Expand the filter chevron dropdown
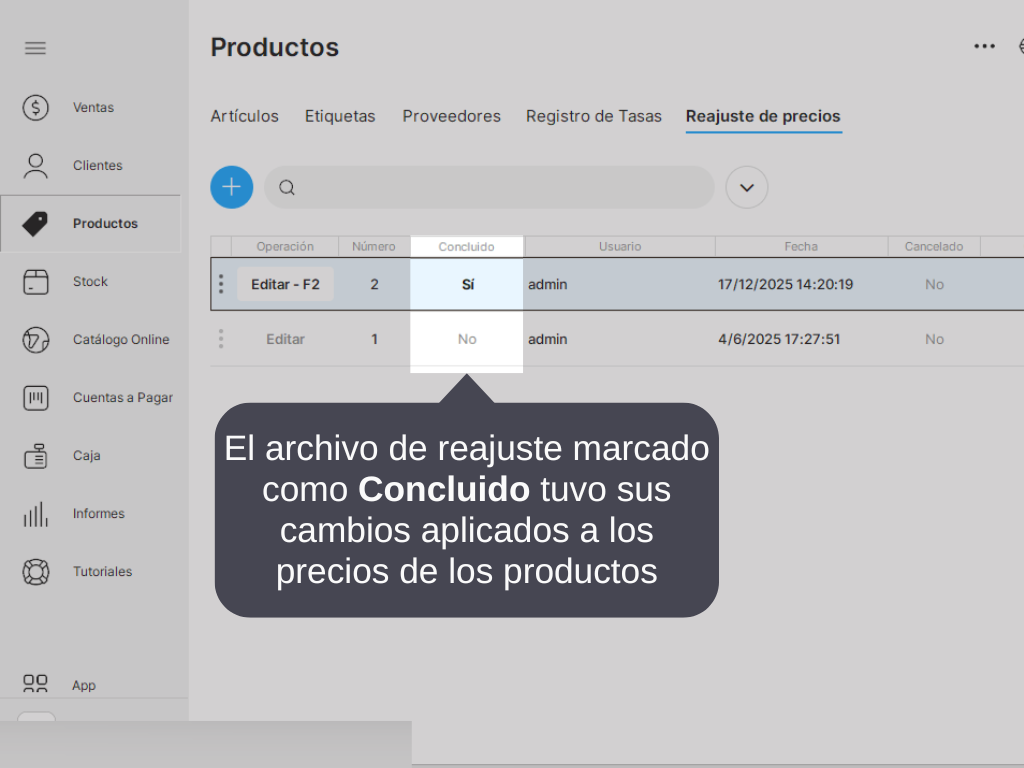This screenshot has height=768, width=1024. (746, 187)
